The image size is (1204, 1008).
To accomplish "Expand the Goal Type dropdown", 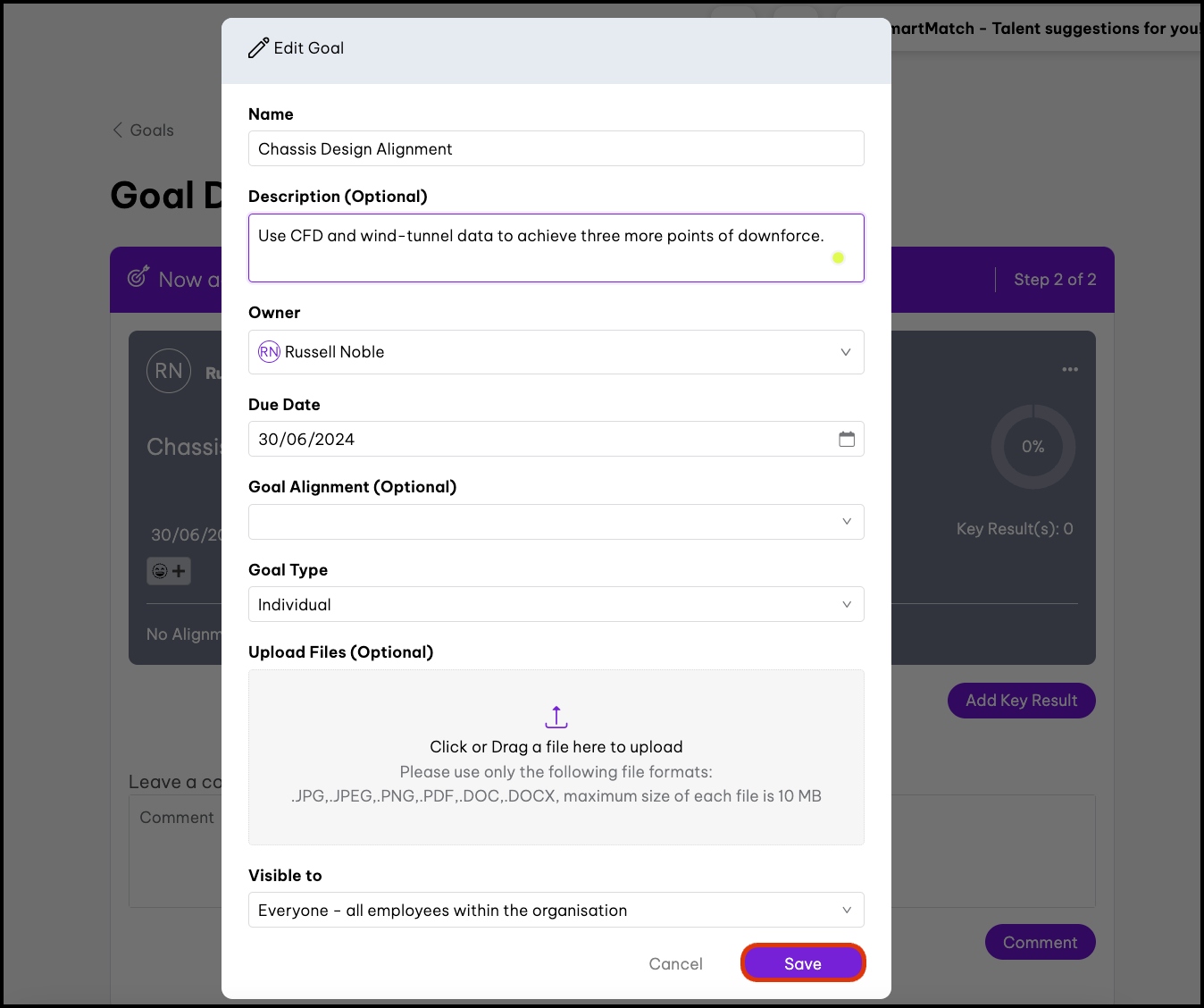I will [846, 605].
